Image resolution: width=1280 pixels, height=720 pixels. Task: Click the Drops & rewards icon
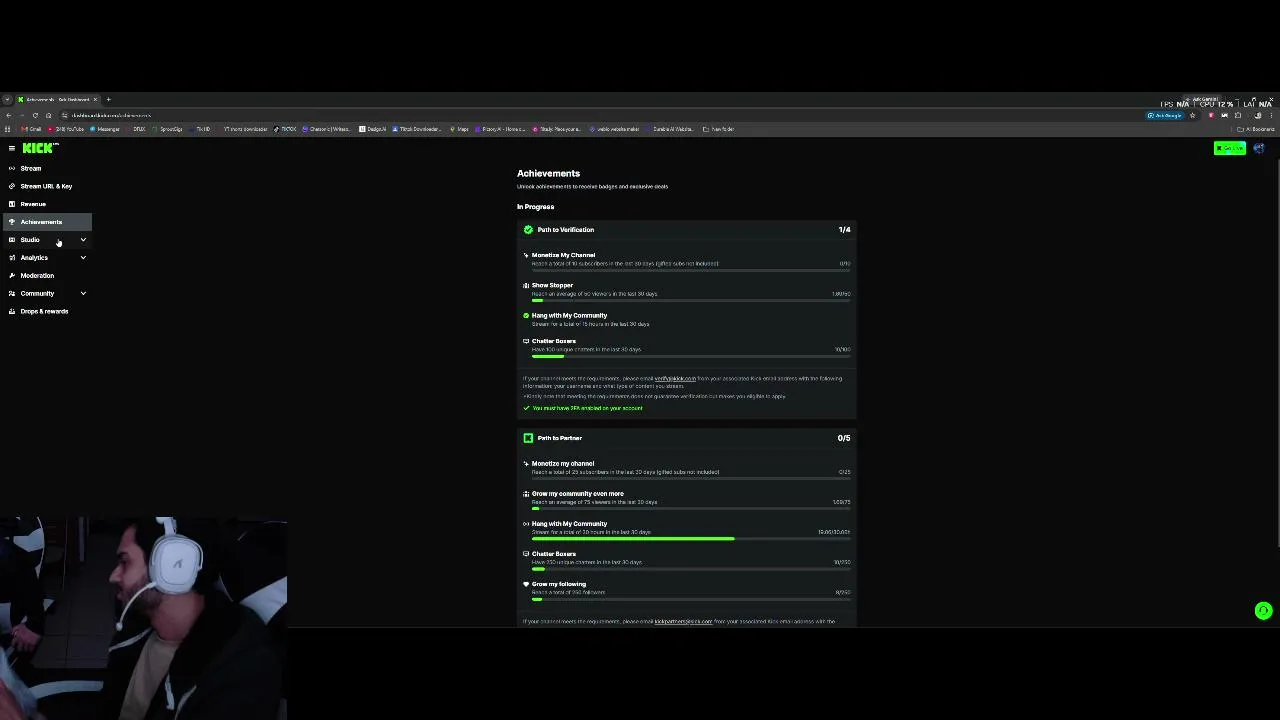[x=12, y=312]
